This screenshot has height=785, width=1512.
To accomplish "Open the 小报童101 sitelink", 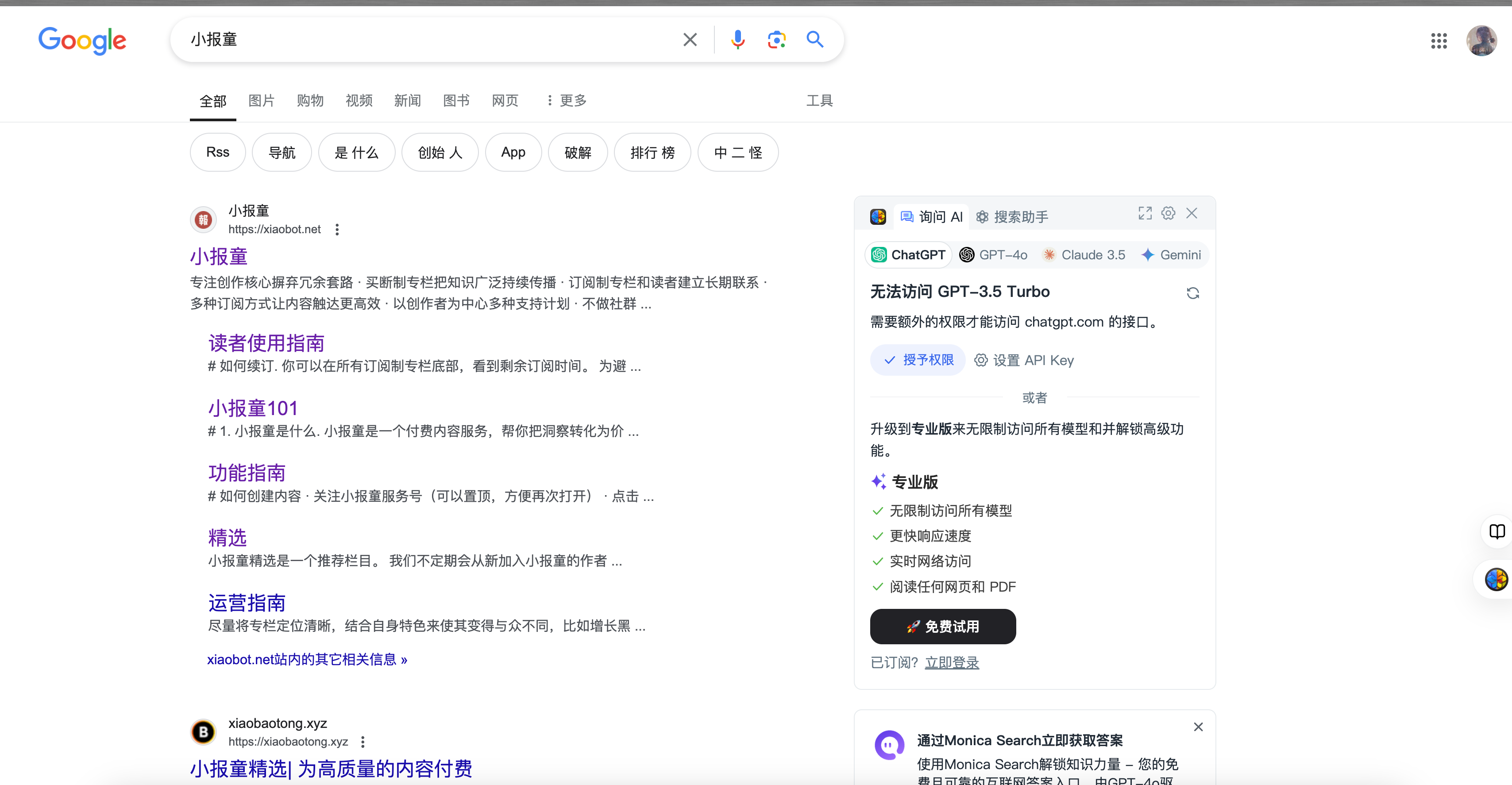I will [x=253, y=408].
